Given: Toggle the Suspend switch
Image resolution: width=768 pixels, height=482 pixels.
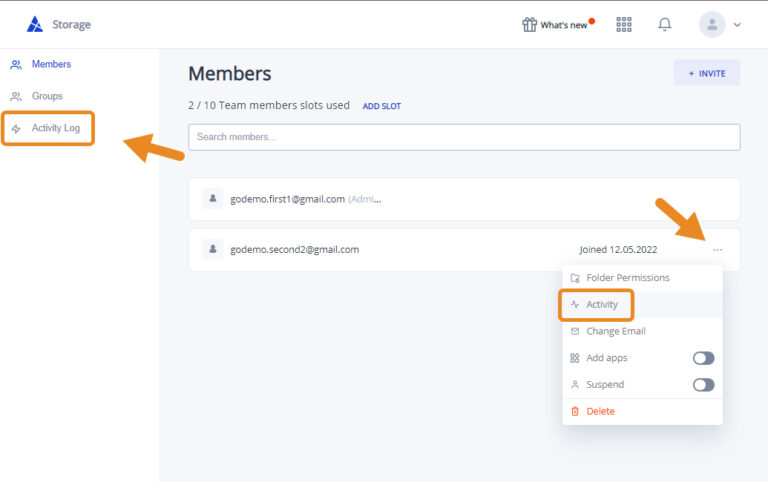Looking at the screenshot, I should pyautogui.click(x=703, y=385).
